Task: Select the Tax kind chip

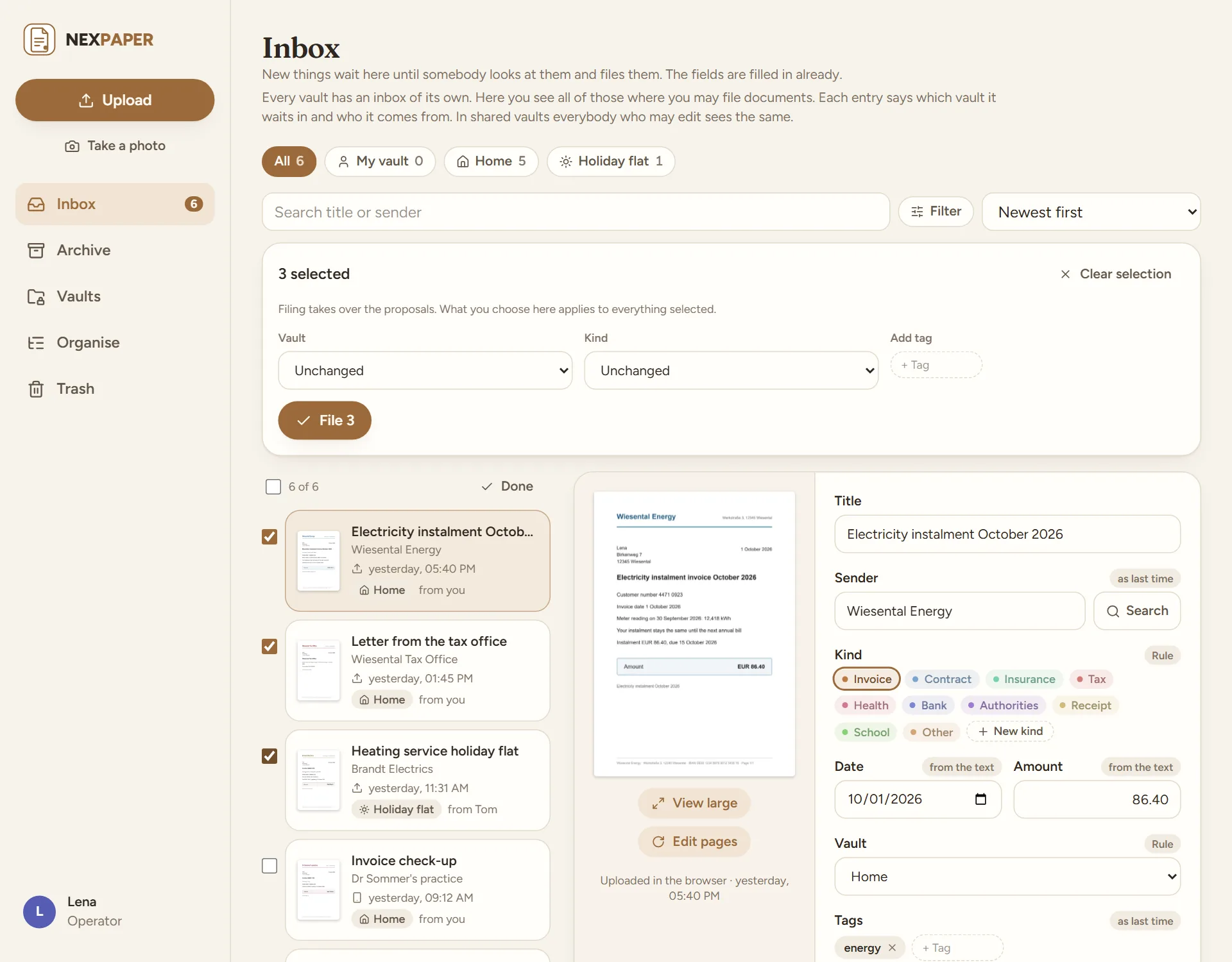Action: 1091,679
